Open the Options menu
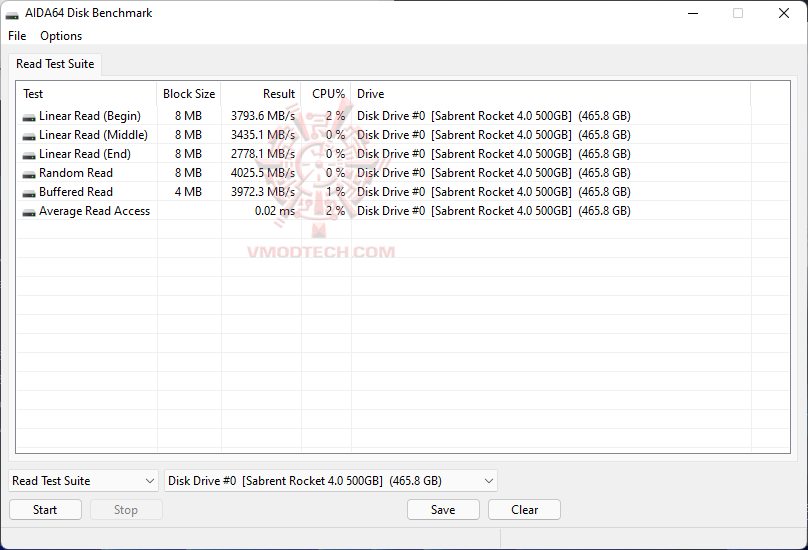 point(61,36)
